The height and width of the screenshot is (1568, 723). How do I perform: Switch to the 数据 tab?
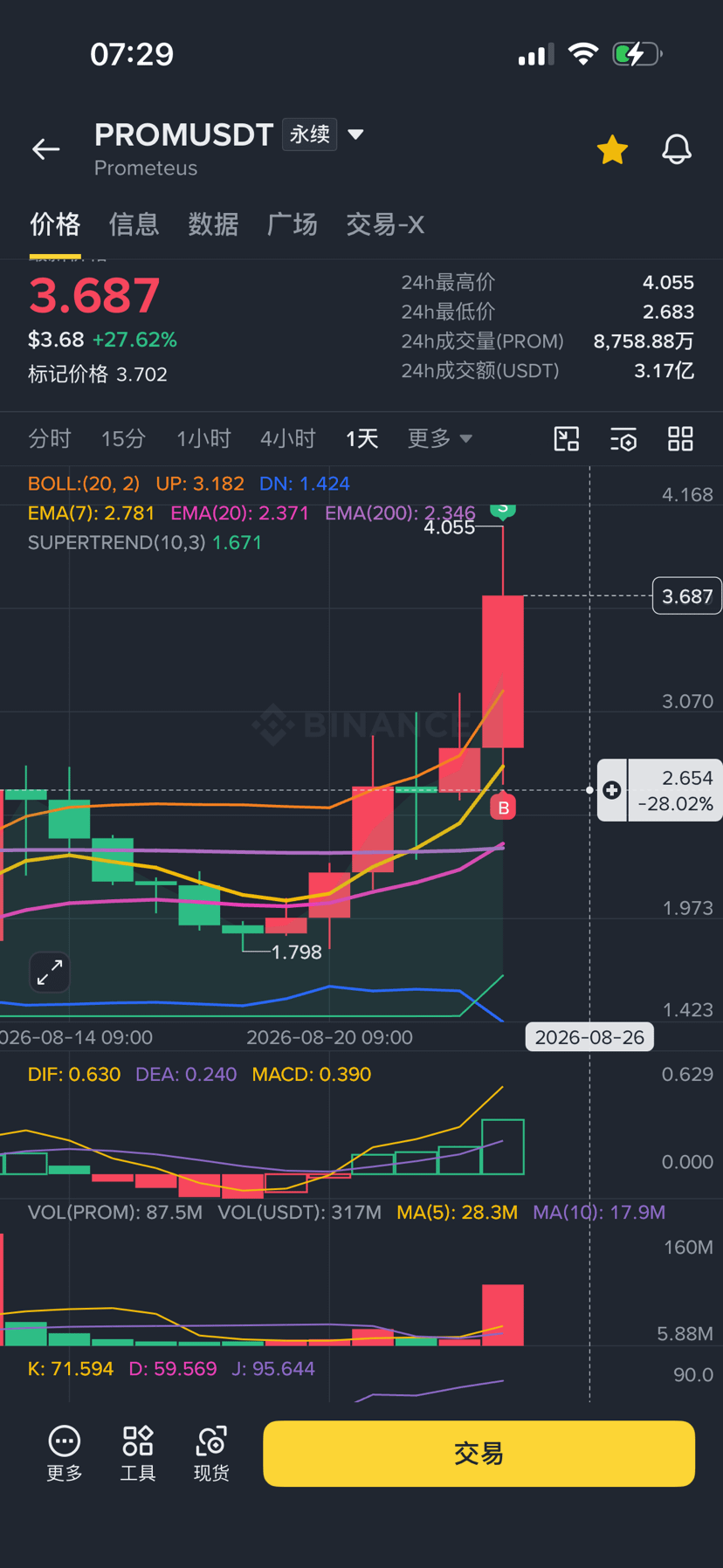pyautogui.click(x=213, y=224)
